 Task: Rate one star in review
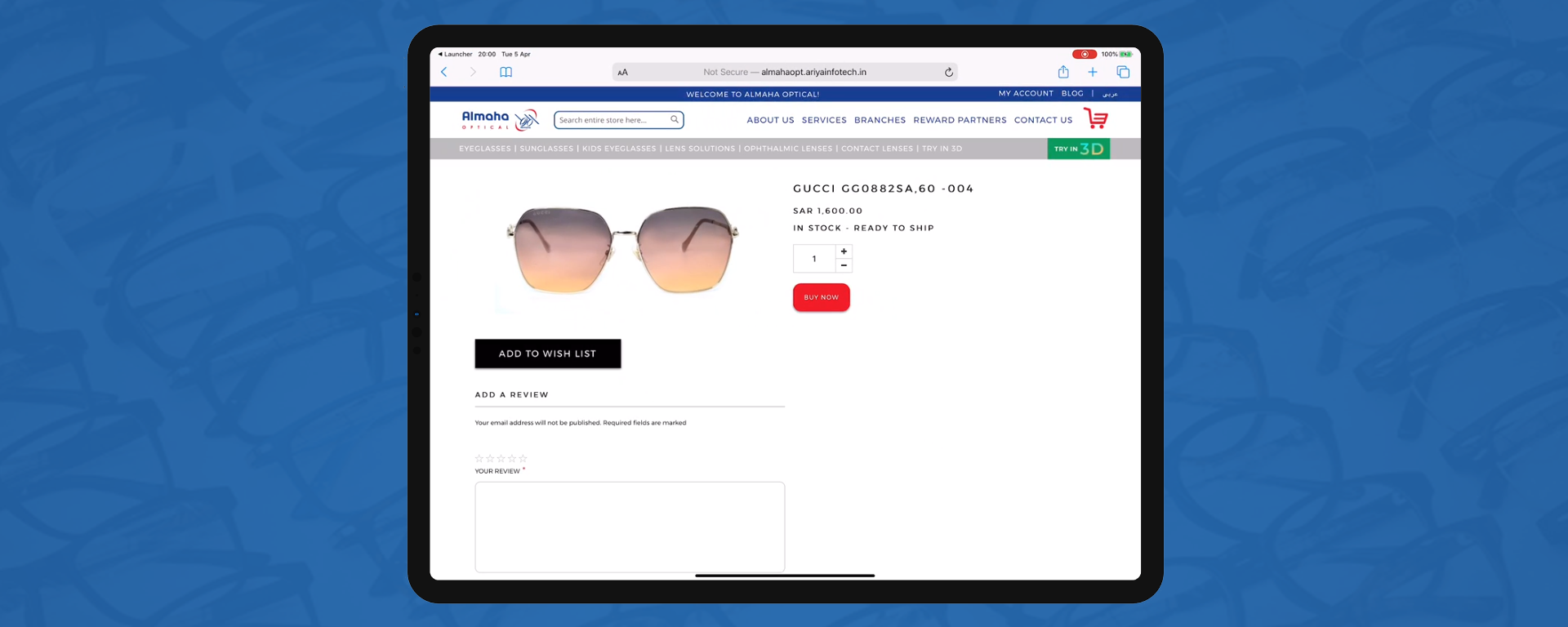tap(479, 459)
